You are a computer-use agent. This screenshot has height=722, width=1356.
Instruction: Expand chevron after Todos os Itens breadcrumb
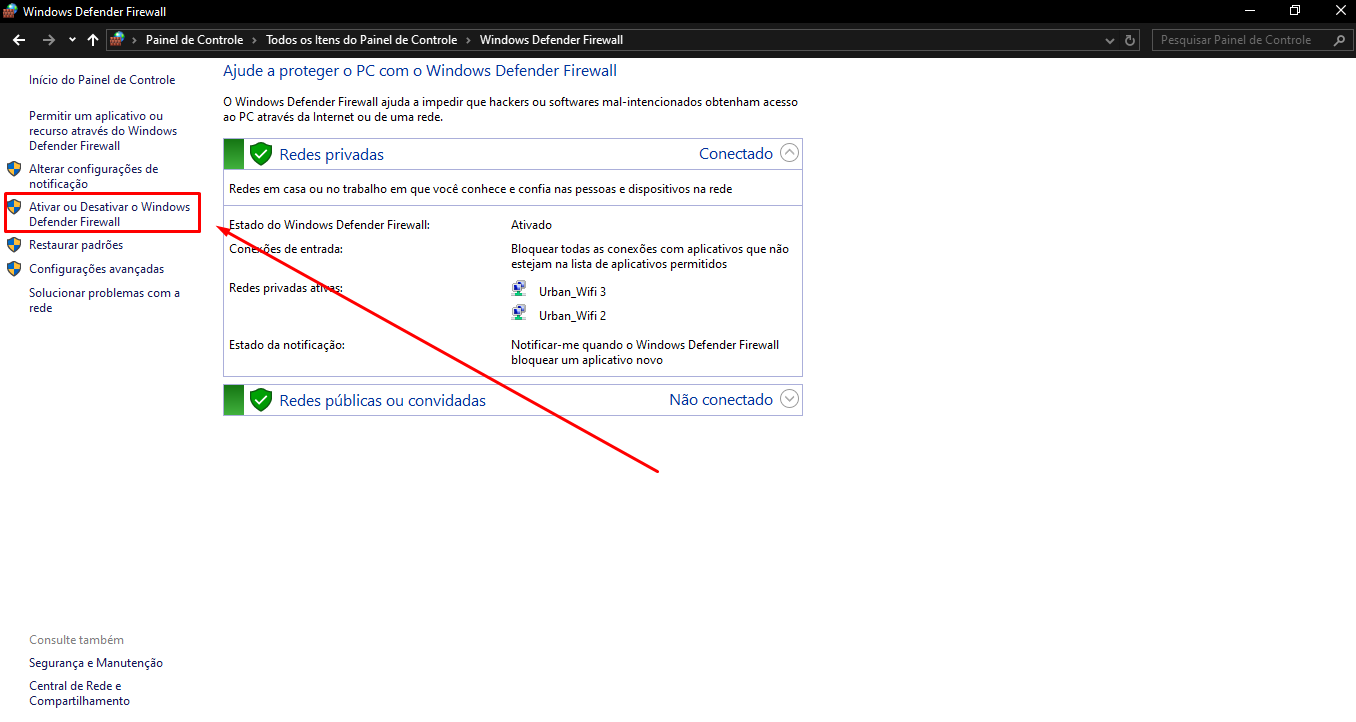pyautogui.click(x=468, y=40)
